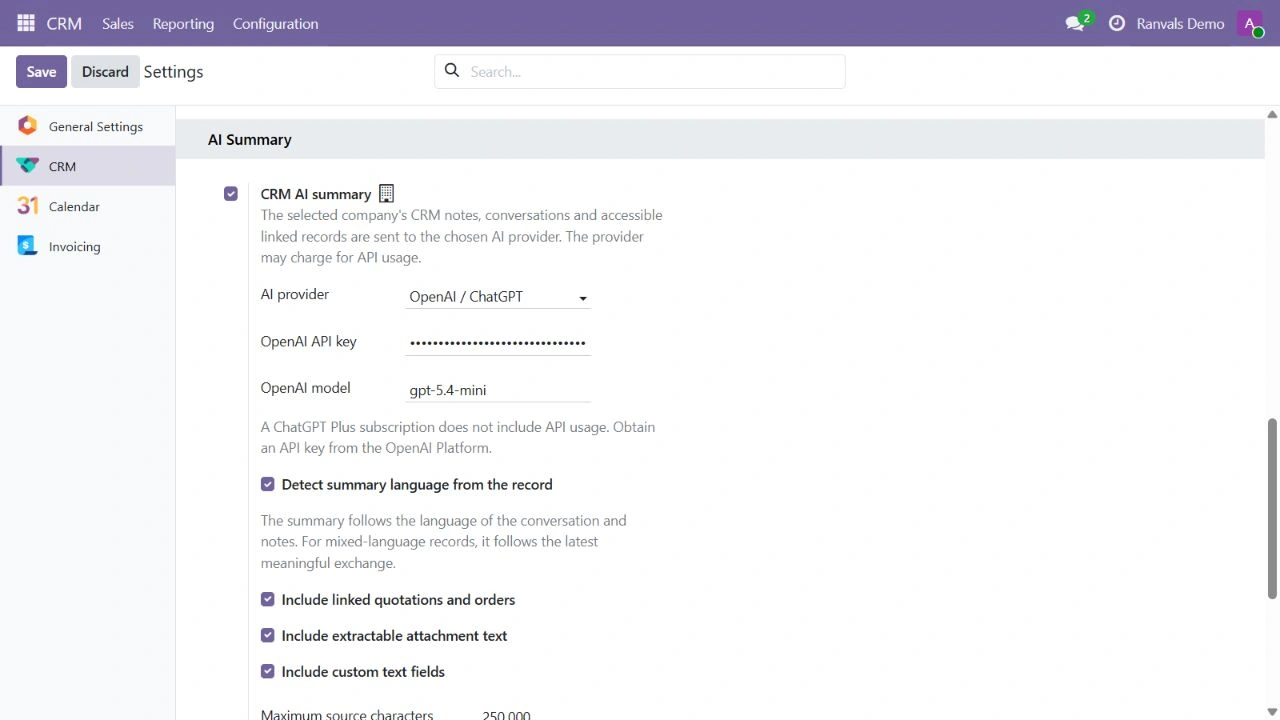
Task: Select the Calendar settings tab
Action: pos(87,206)
